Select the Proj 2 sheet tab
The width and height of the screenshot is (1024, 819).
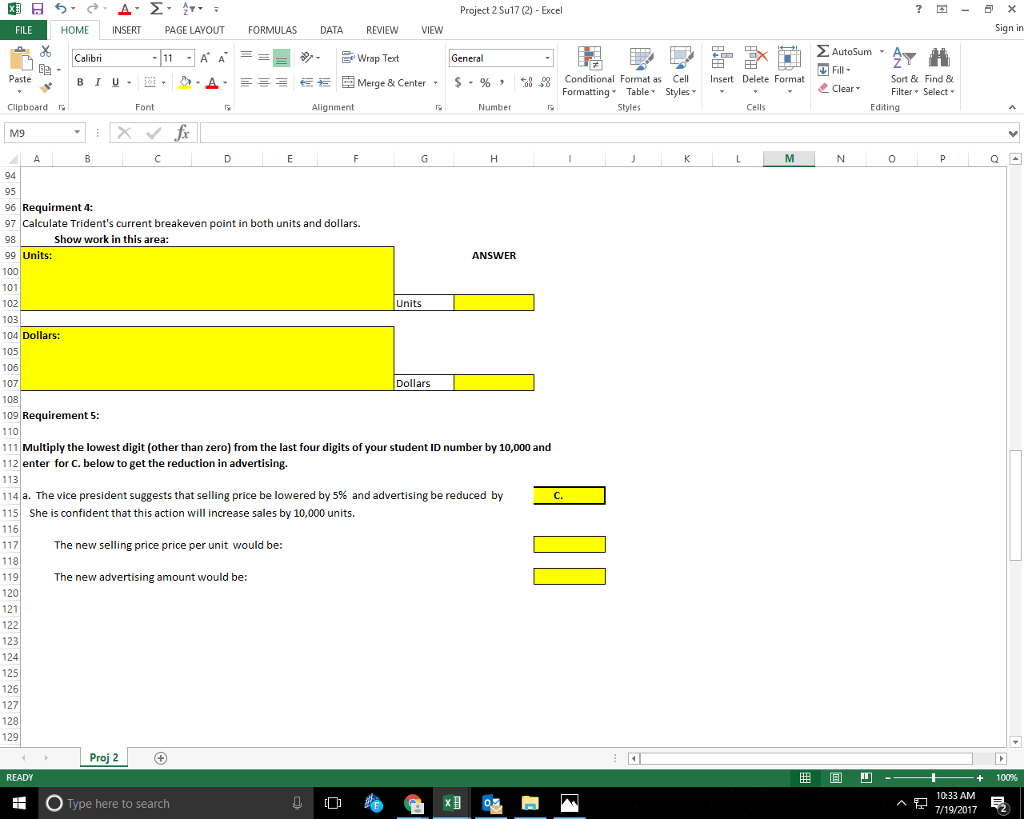[103, 757]
